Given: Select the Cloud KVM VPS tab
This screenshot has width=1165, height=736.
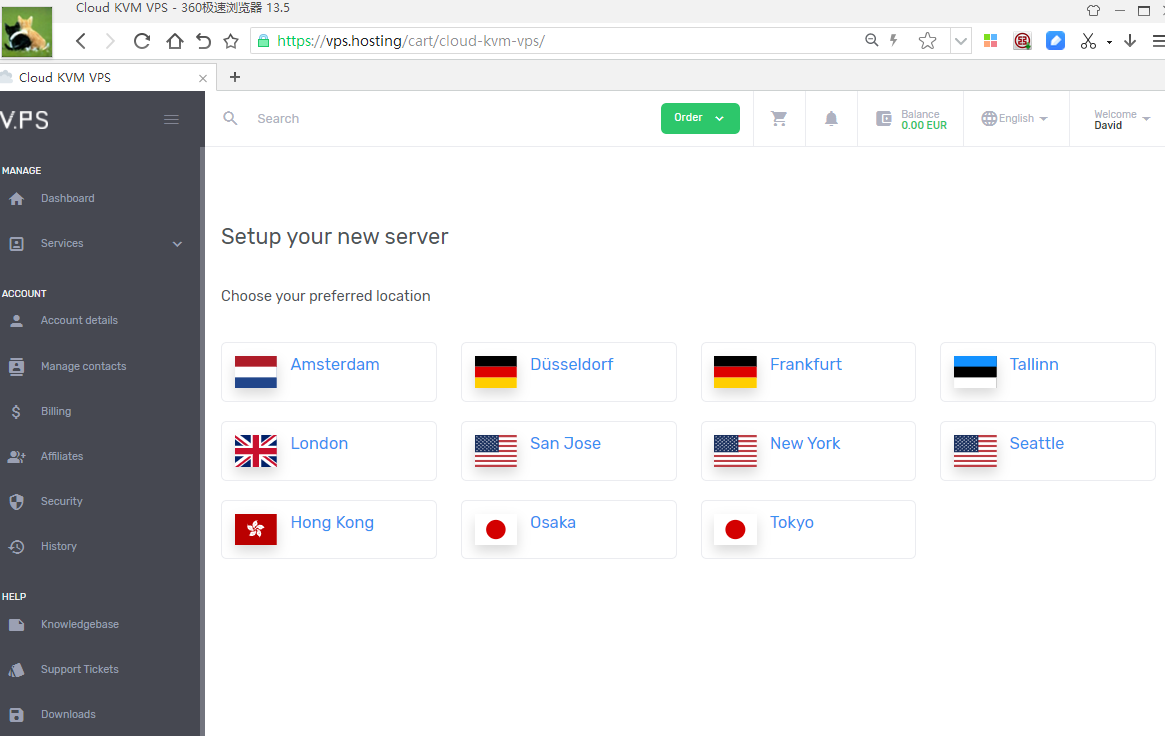Looking at the screenshot, I should (x=108, y=77).
